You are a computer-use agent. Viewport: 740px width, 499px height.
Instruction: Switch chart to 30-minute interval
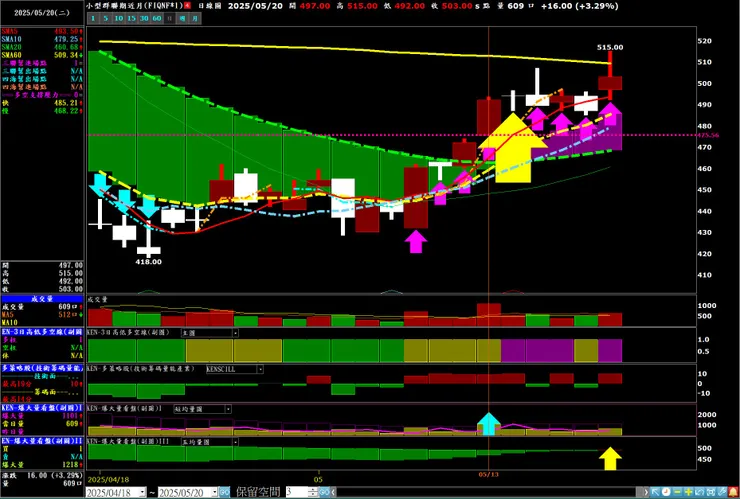144,18
